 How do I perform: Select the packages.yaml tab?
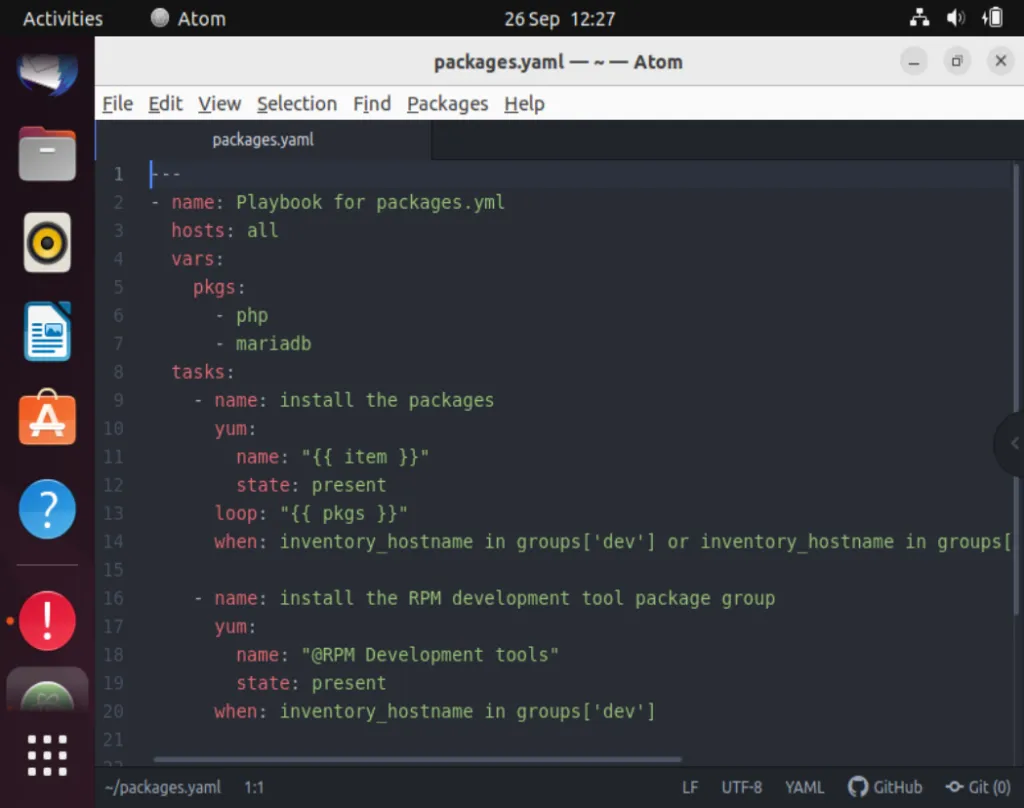point(263,140)
